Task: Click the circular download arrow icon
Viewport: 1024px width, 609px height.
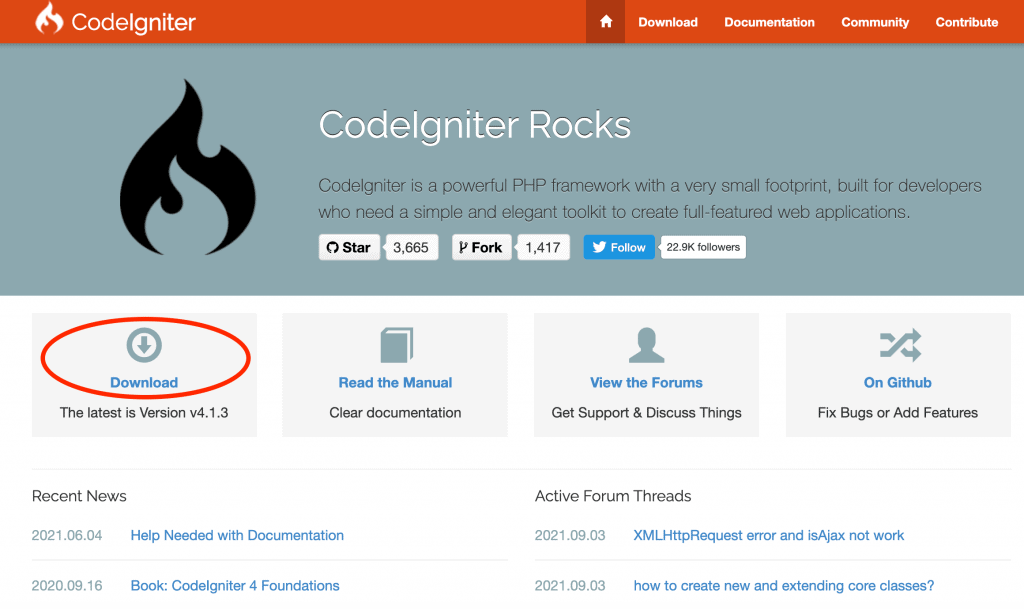Action: [144, 345]
